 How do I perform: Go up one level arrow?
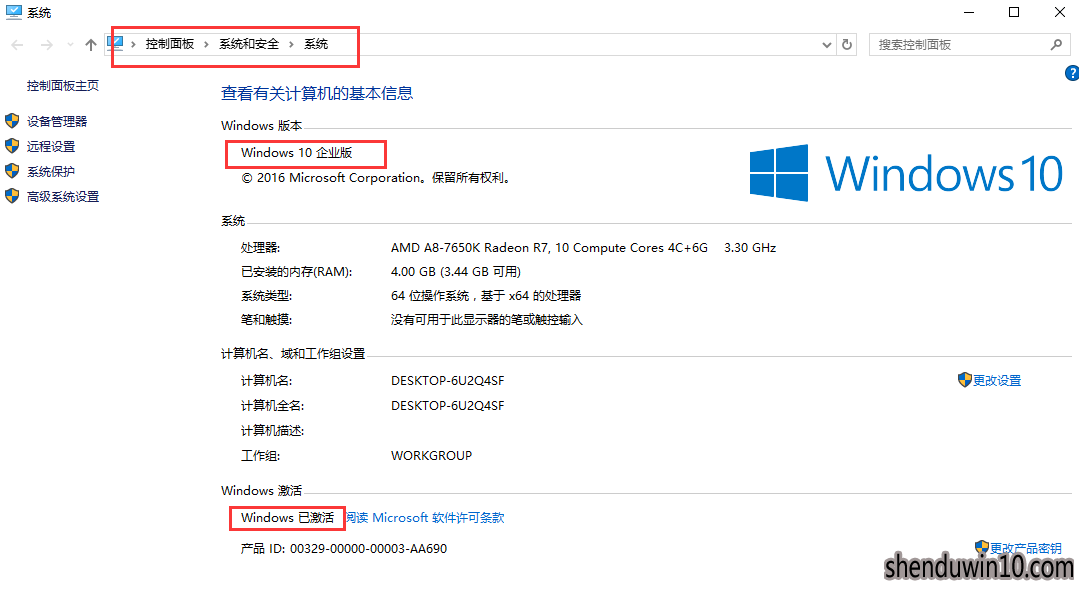click(91, 45)
